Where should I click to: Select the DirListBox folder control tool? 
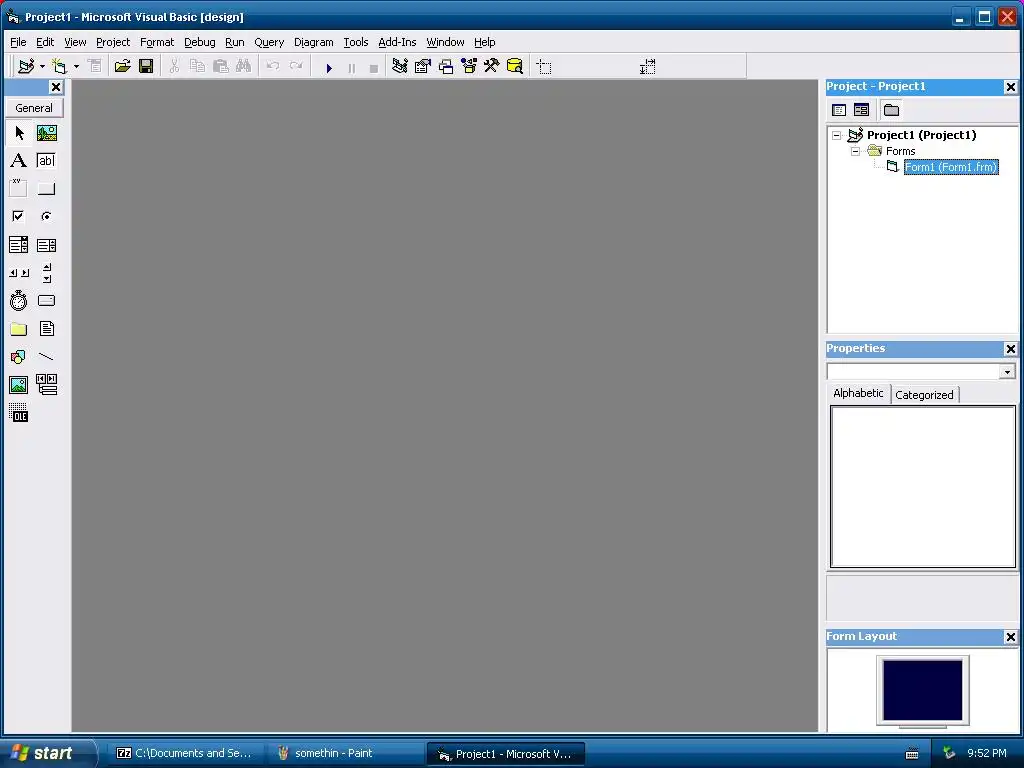click(x=19, y=328)
